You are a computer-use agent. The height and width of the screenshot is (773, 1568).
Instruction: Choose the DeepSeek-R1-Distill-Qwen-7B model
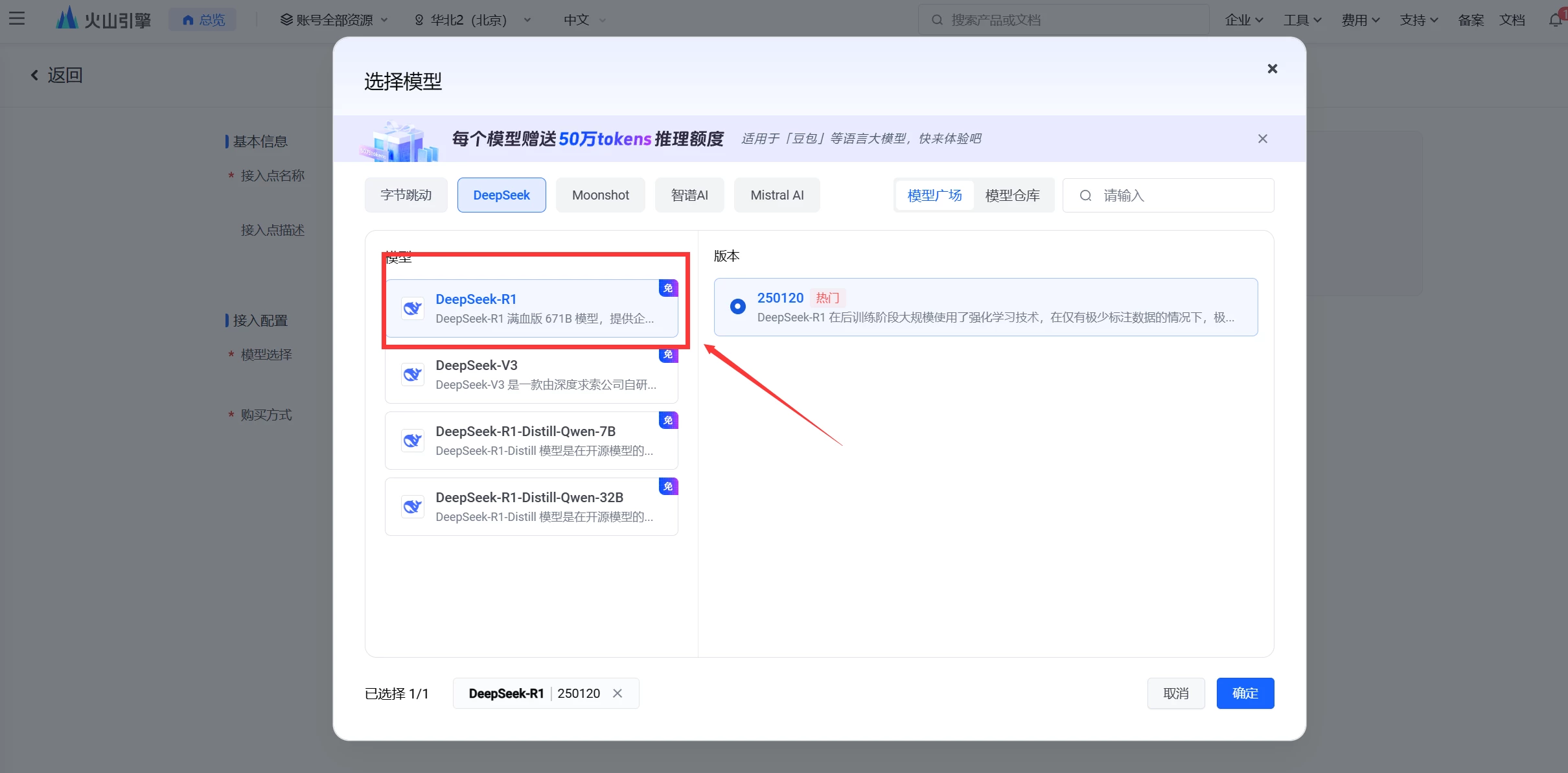[531, 441]
